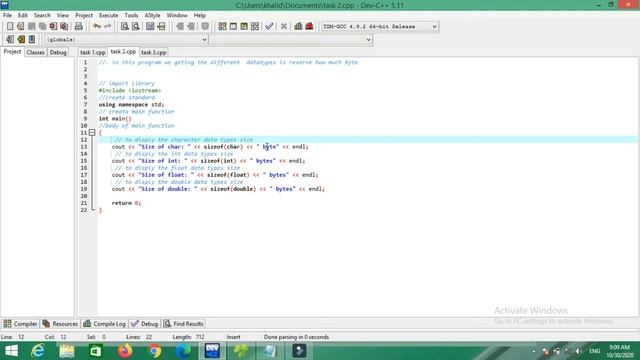Click the Debug checkmark icon
This screenshot has height=360, width=640.
coord(269,27)
